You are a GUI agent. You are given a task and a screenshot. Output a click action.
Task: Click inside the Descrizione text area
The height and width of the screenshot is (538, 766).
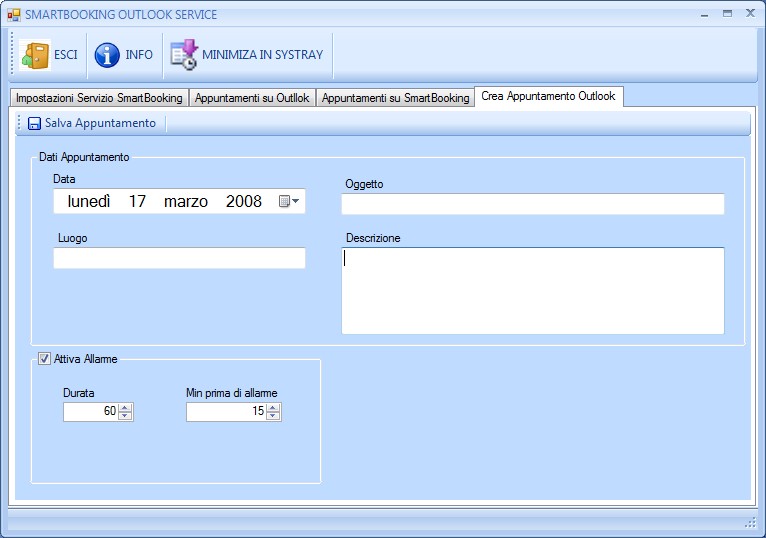(532, 290)
